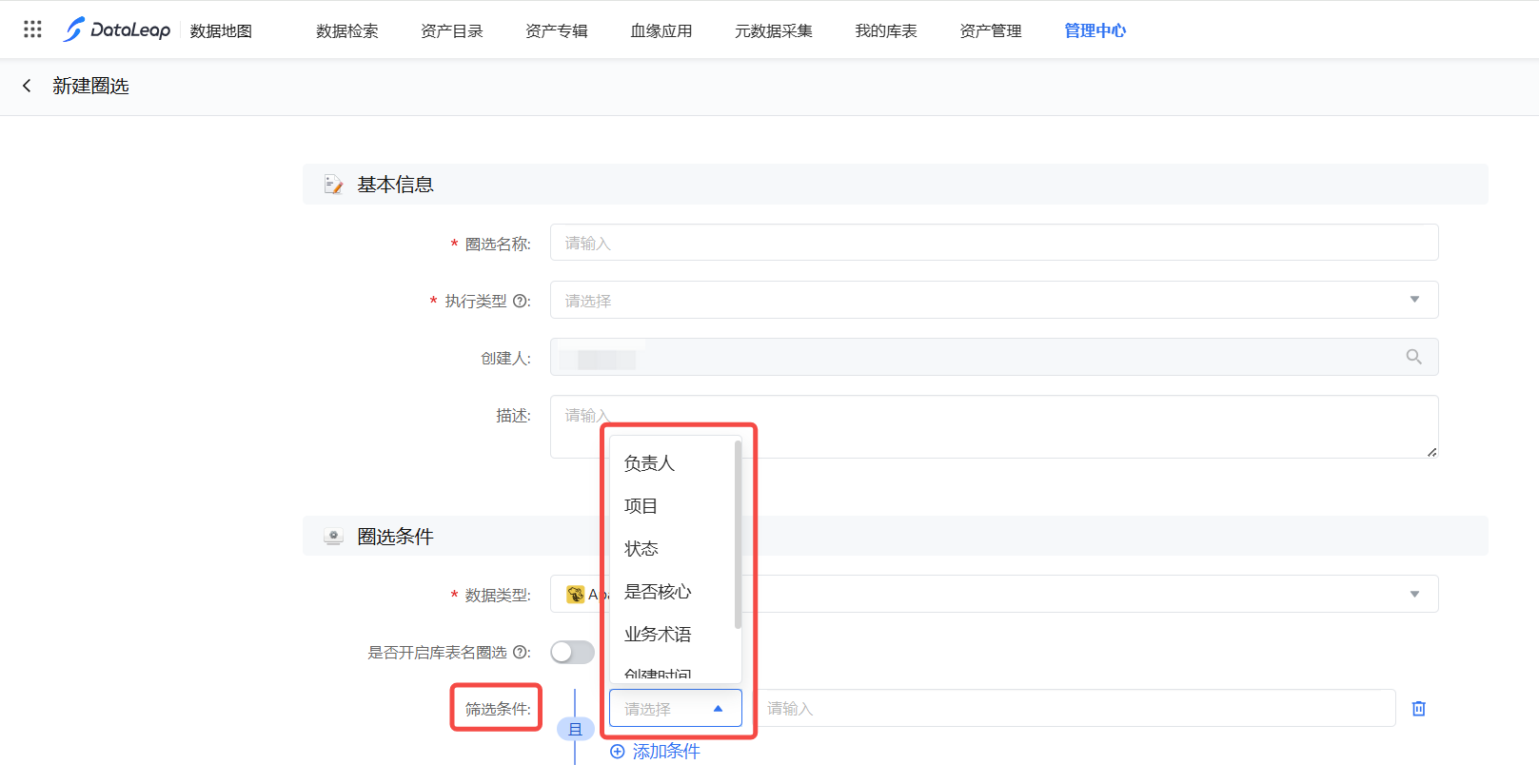Screen dimensions: 1539x784
Task: Open the 我的库表 nav tab
Action: (x=886, y=30)
